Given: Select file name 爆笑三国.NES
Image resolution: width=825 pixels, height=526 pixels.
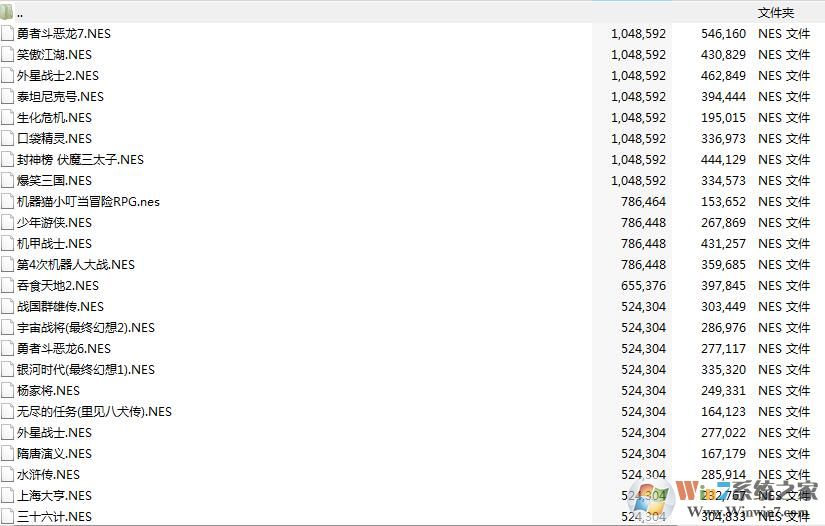Looking at the screenshot, I should (x=54, y=181).
